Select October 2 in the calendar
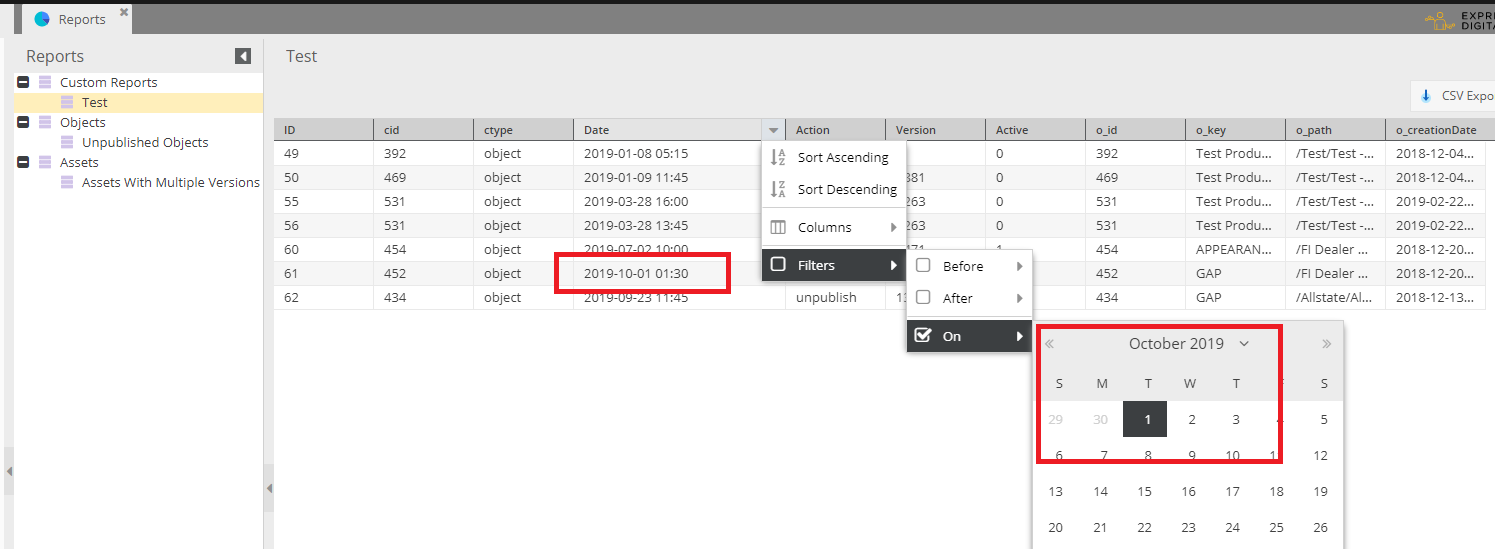1495x549 pixels. 1191,420
